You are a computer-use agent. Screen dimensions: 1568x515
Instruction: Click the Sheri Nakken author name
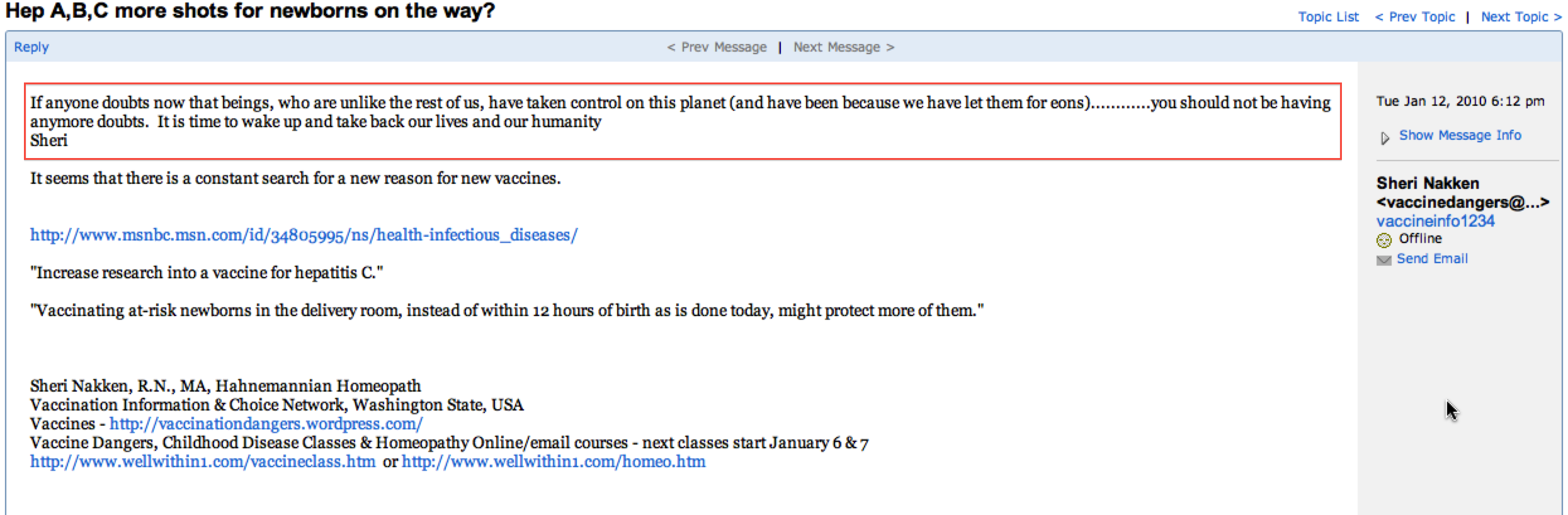pyautogui.click(x=1428, y=183)
